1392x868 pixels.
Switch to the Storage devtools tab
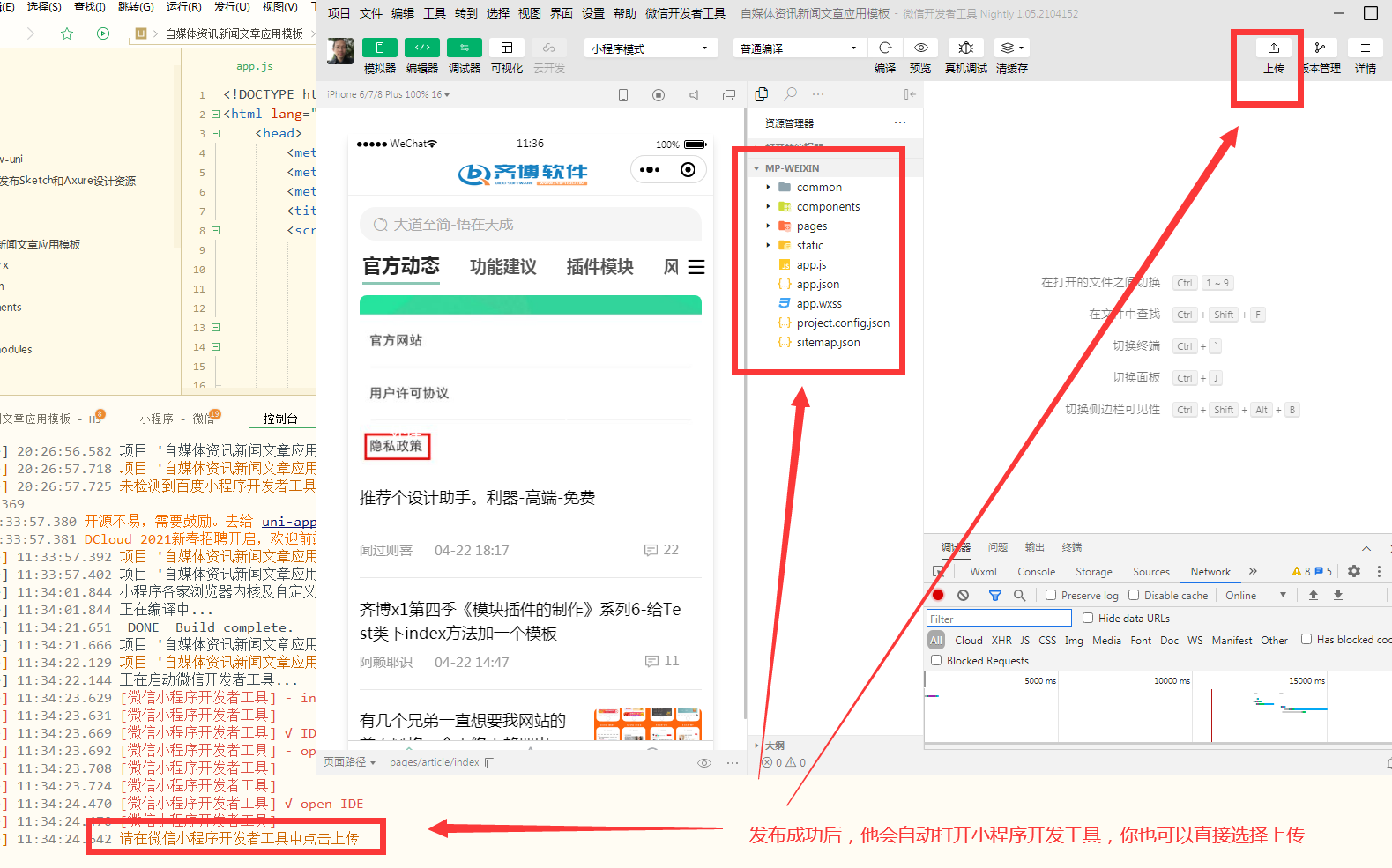[1094, 572]
